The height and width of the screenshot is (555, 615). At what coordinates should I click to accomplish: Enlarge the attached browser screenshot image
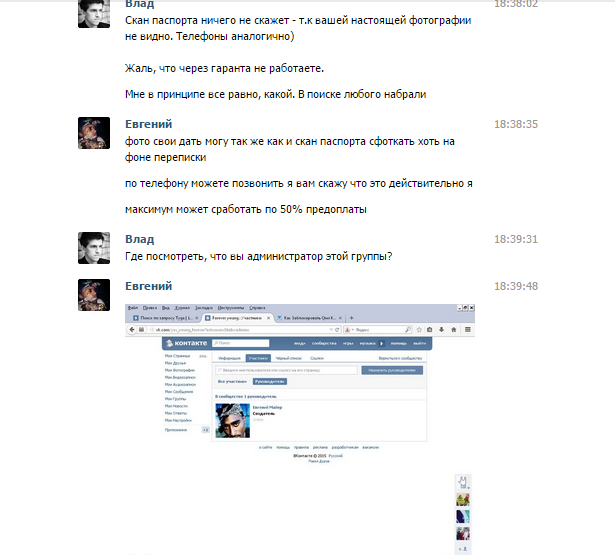click(x=300, y=384)
